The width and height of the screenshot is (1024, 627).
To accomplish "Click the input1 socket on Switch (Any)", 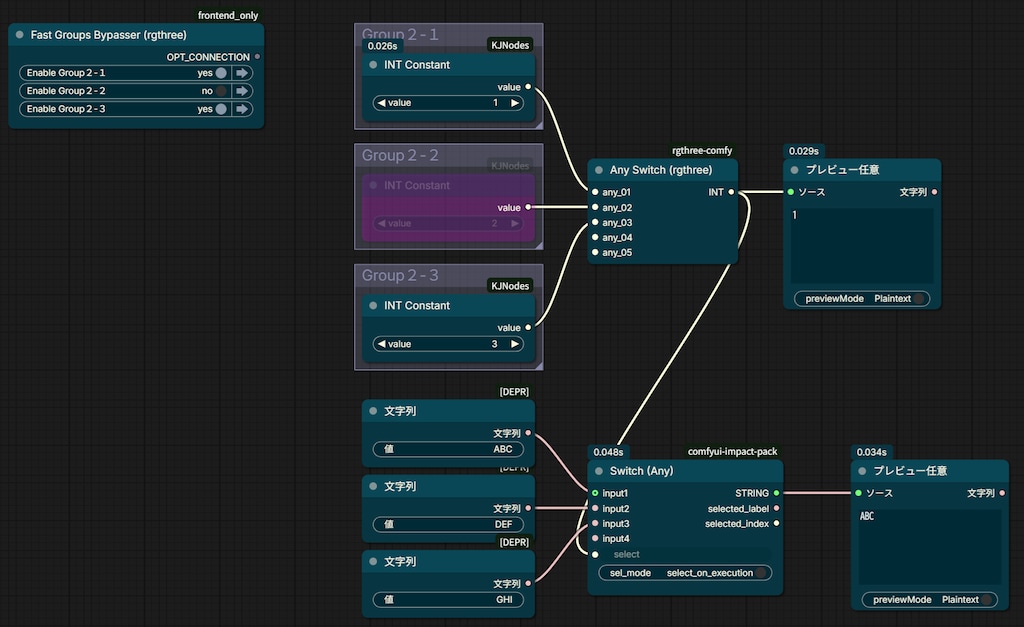I will click(x=595, y=493).
